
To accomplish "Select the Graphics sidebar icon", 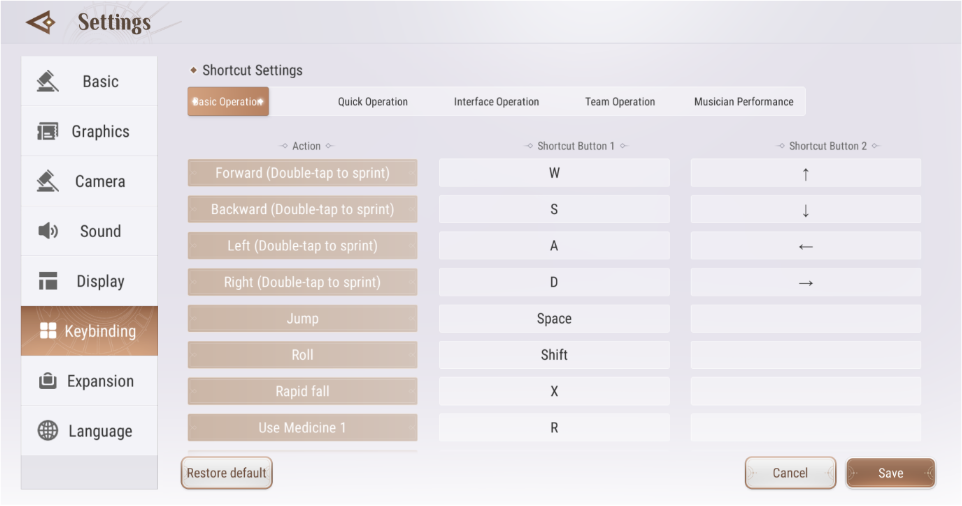I will point(47,131).
